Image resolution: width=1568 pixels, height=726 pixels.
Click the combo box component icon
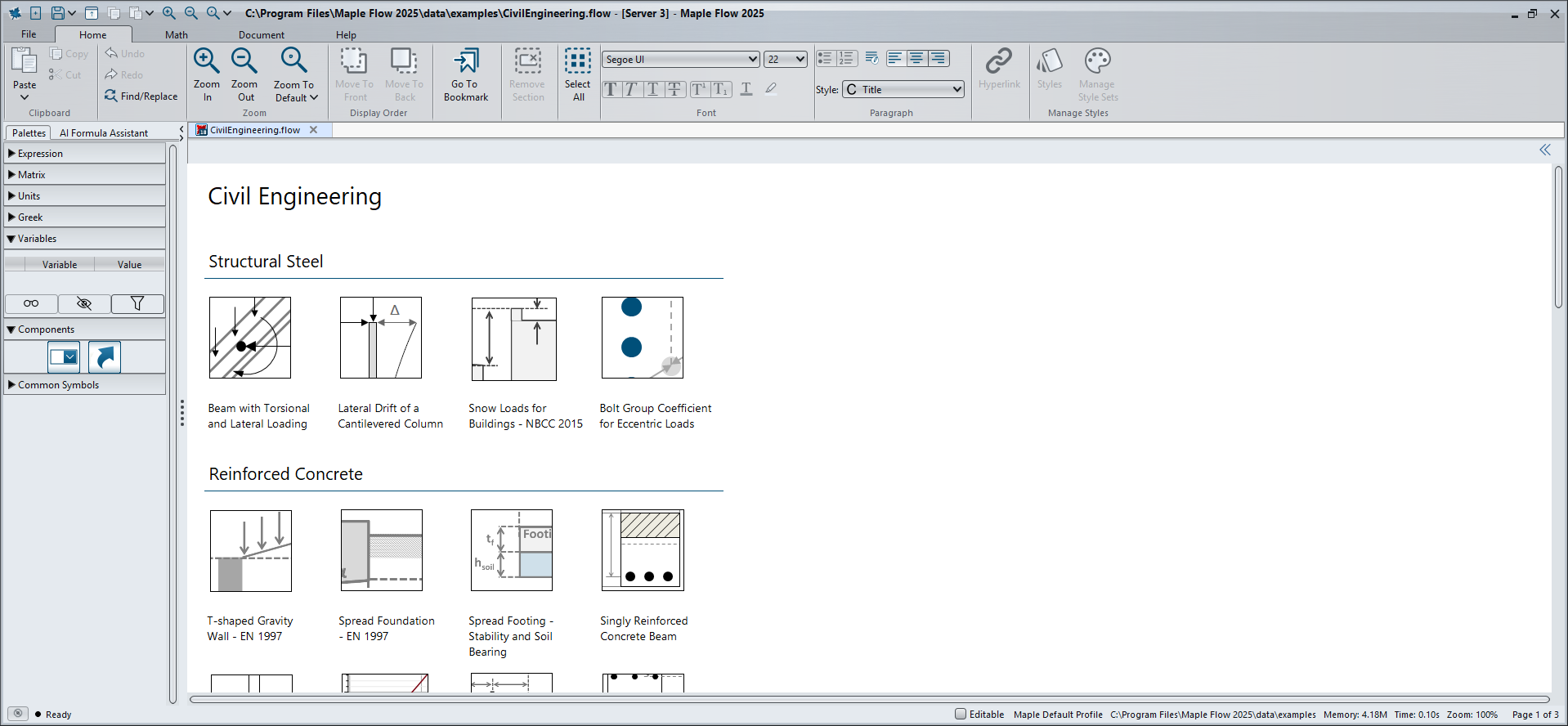click(x=64, y=357)
